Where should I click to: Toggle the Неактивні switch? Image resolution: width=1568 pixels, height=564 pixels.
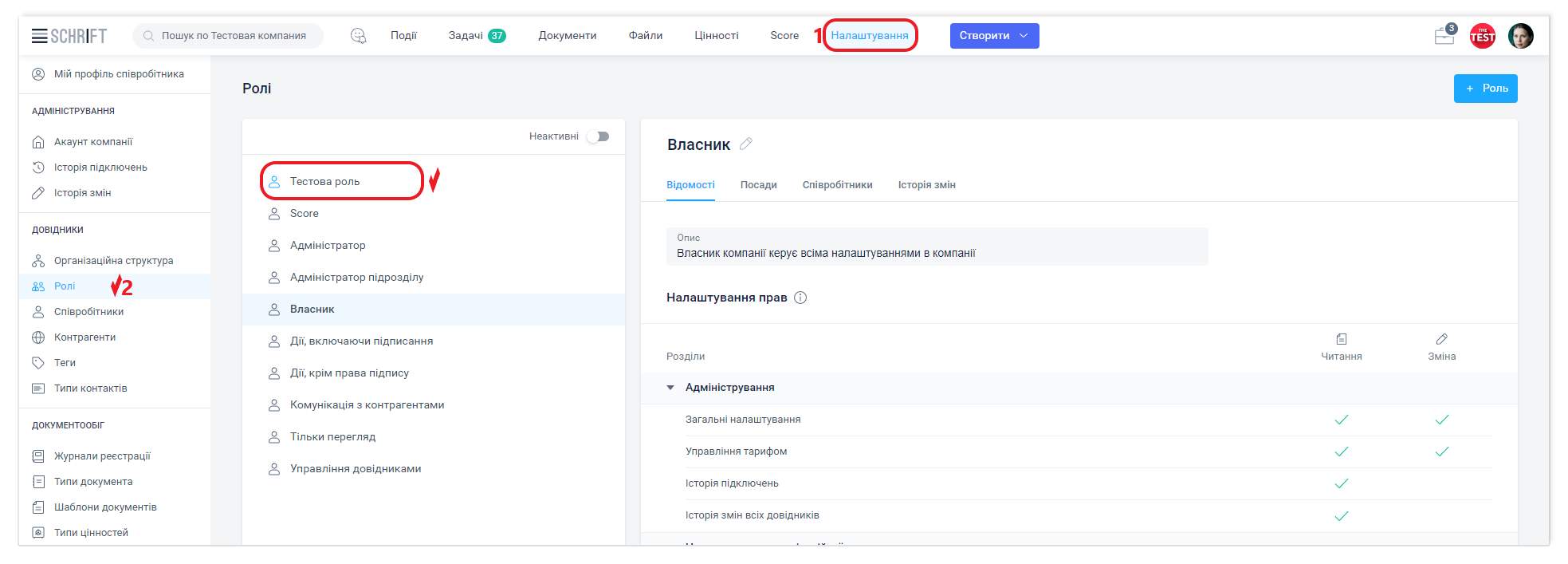598,136
